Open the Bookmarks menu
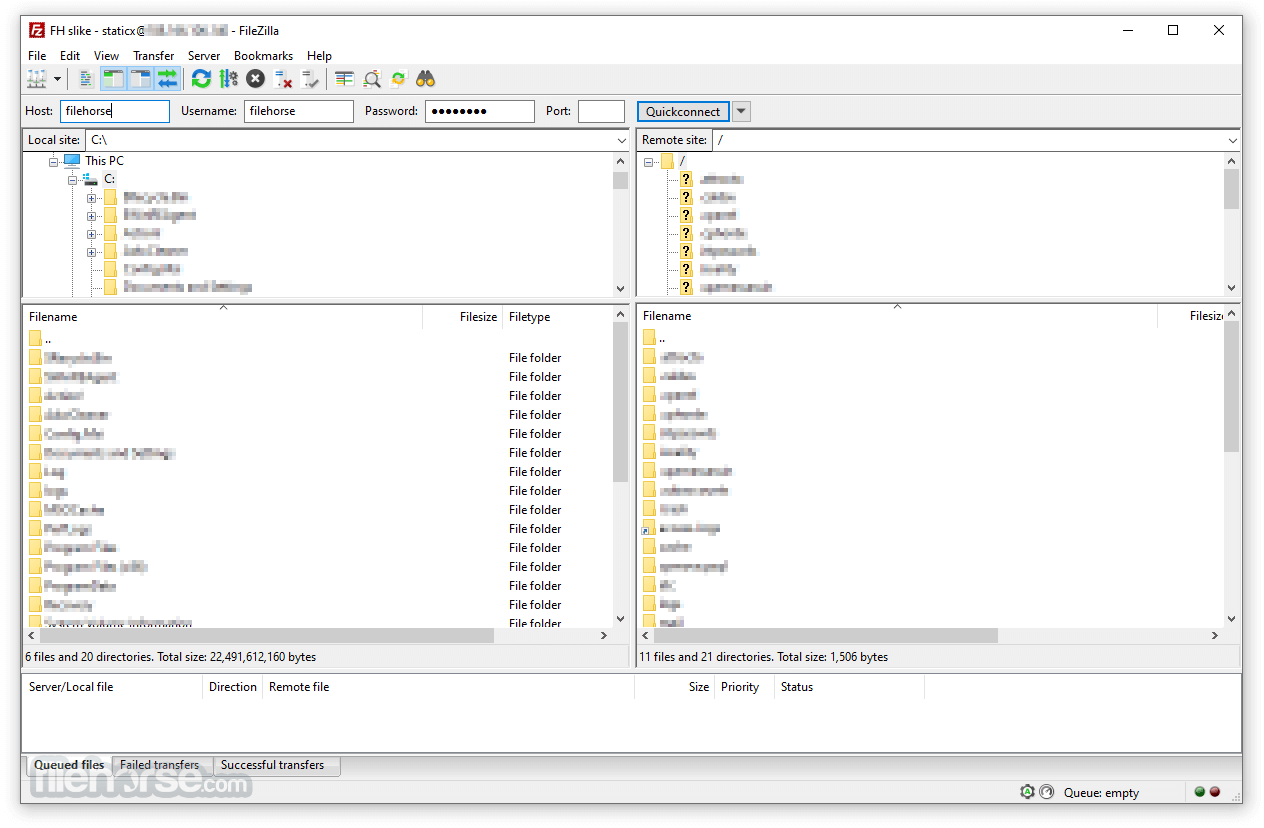 [x=263, y=56]
